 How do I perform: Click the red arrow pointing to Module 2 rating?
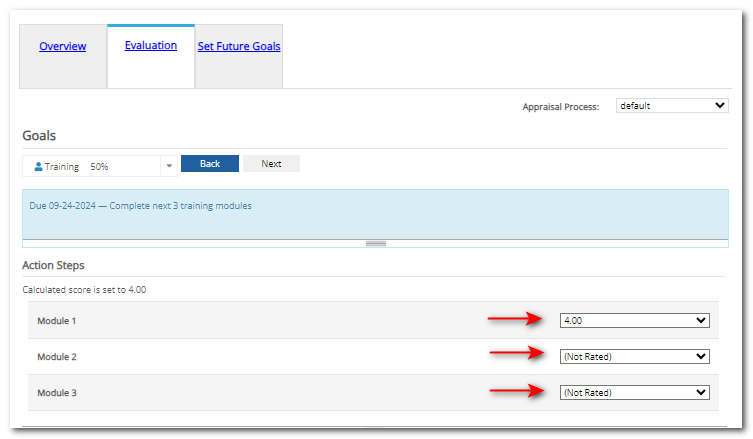tap(516, 355)
